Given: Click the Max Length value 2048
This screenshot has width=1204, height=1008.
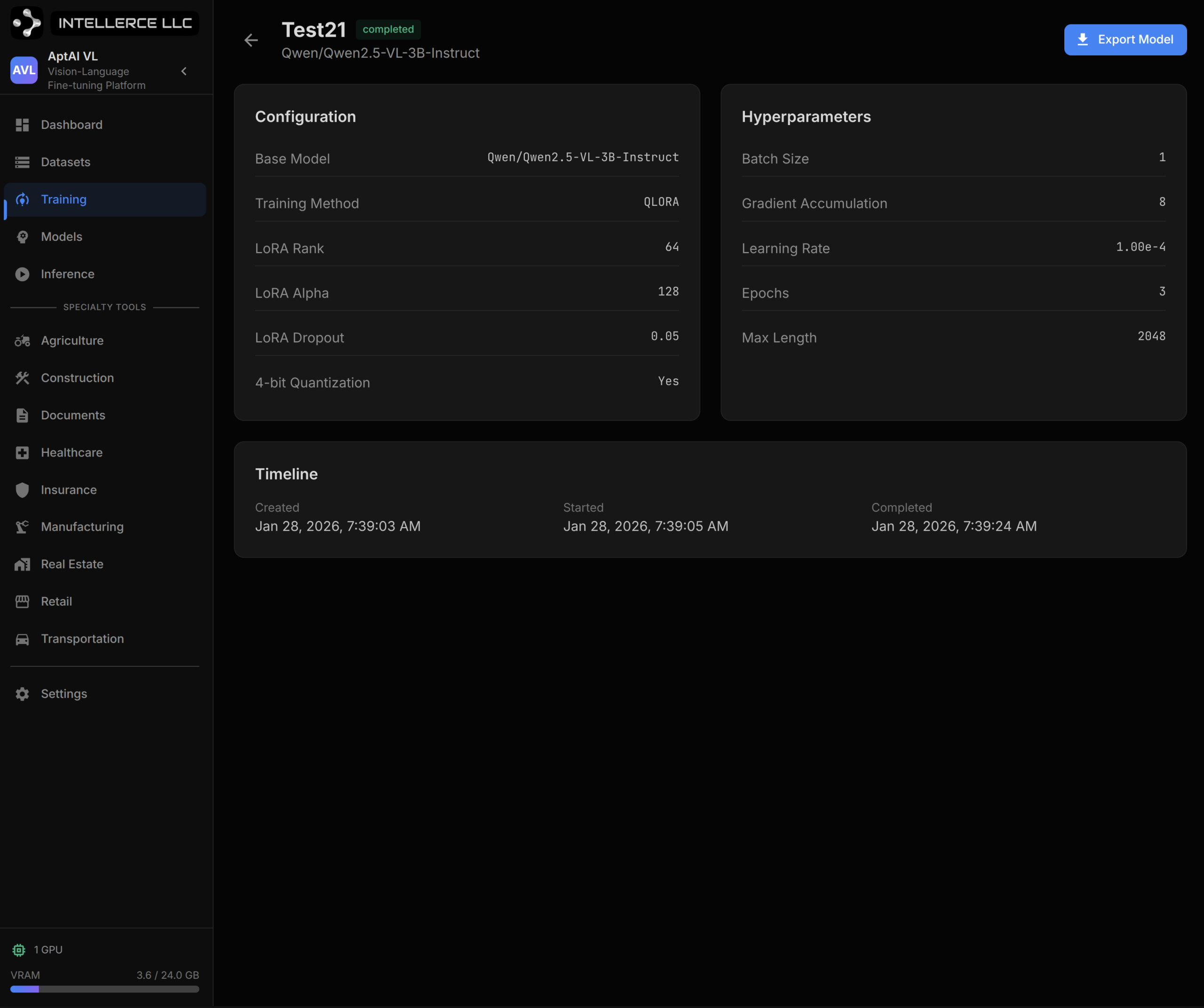Looking at the screenshot, I should click(1151, 336).
